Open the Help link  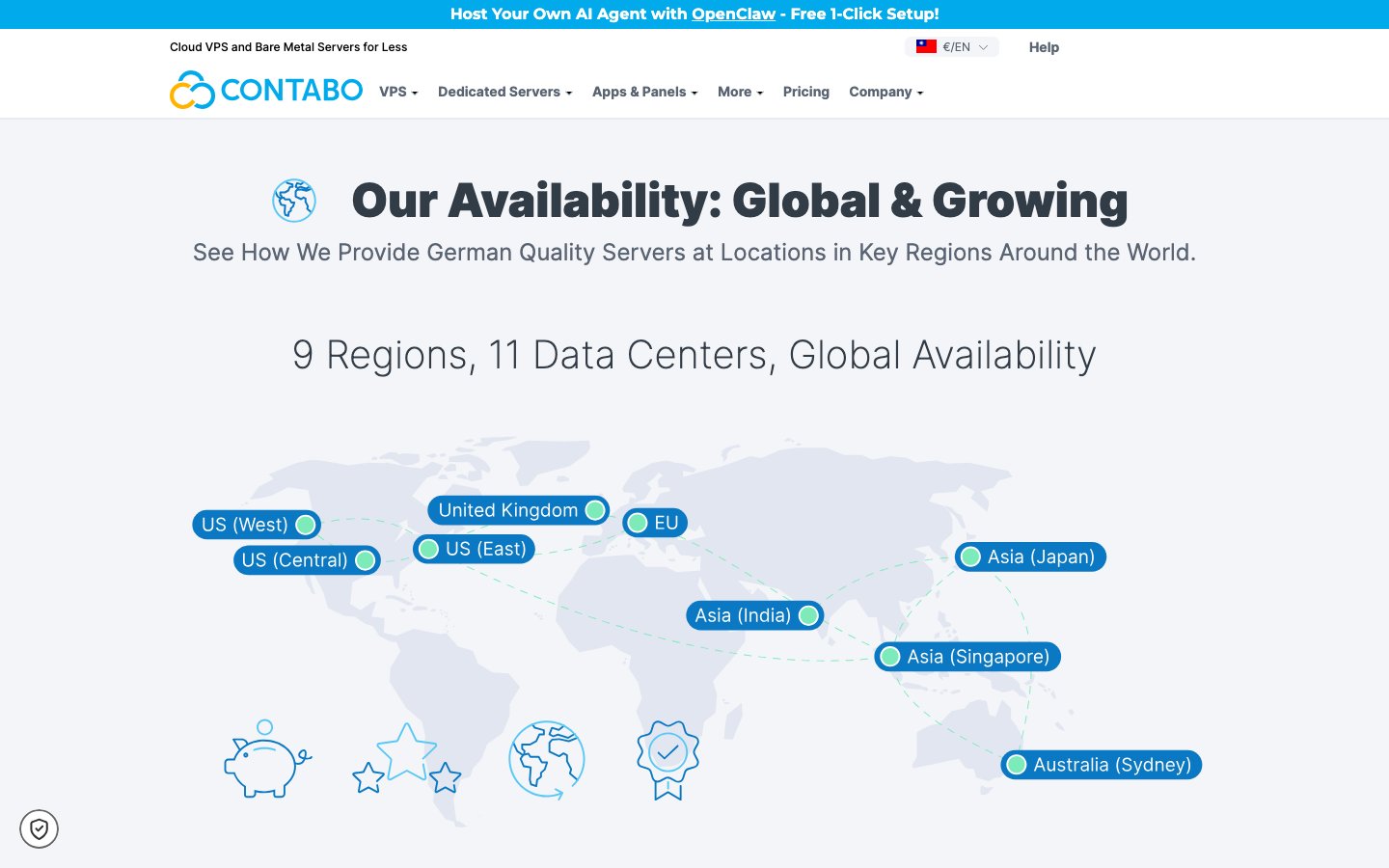click(1044, 47)
